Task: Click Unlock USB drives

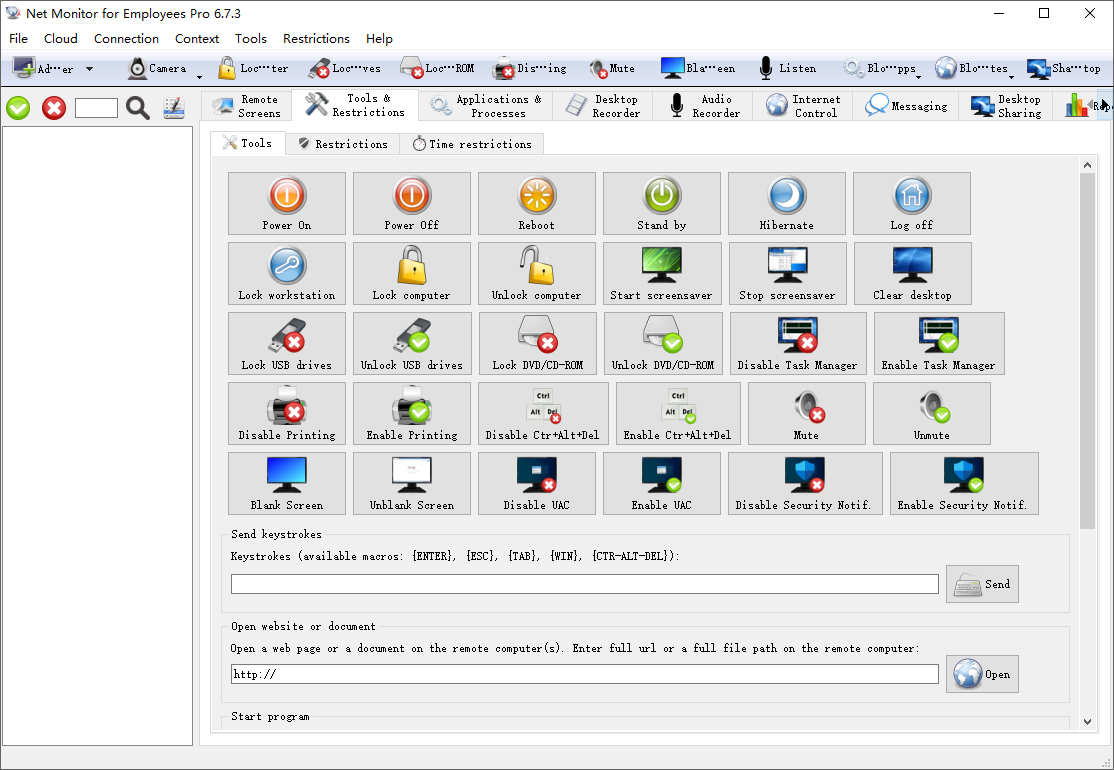Action: click(x=412, y=343)
